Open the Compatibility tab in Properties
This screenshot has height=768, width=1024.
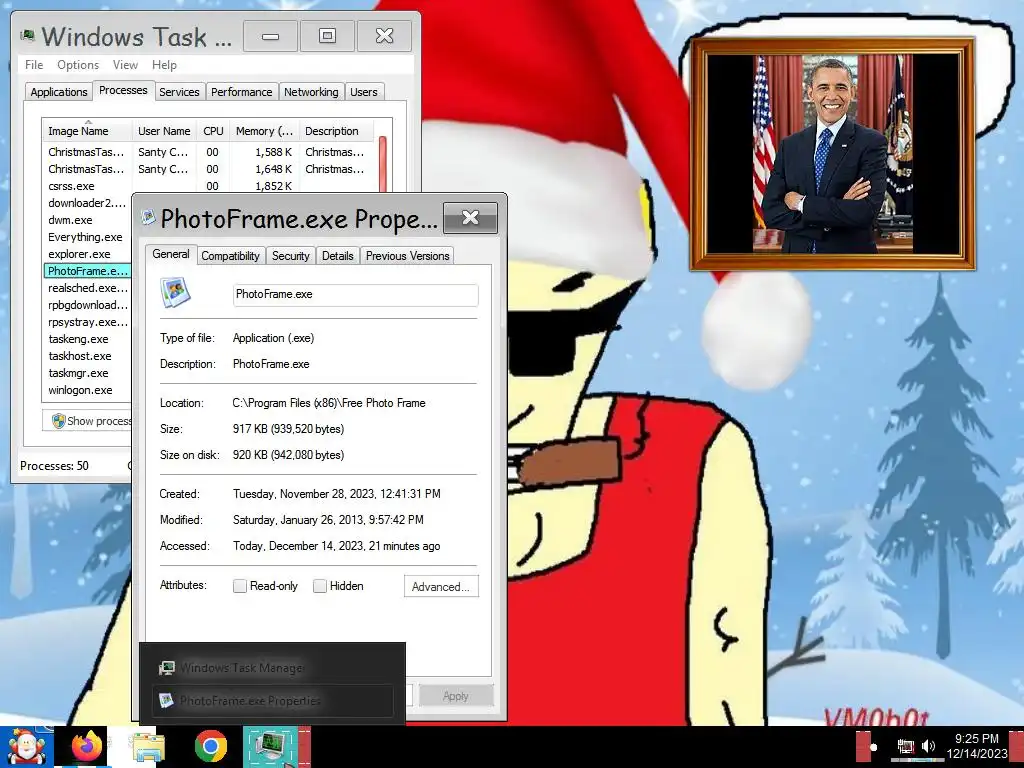(x=230, y=256)
